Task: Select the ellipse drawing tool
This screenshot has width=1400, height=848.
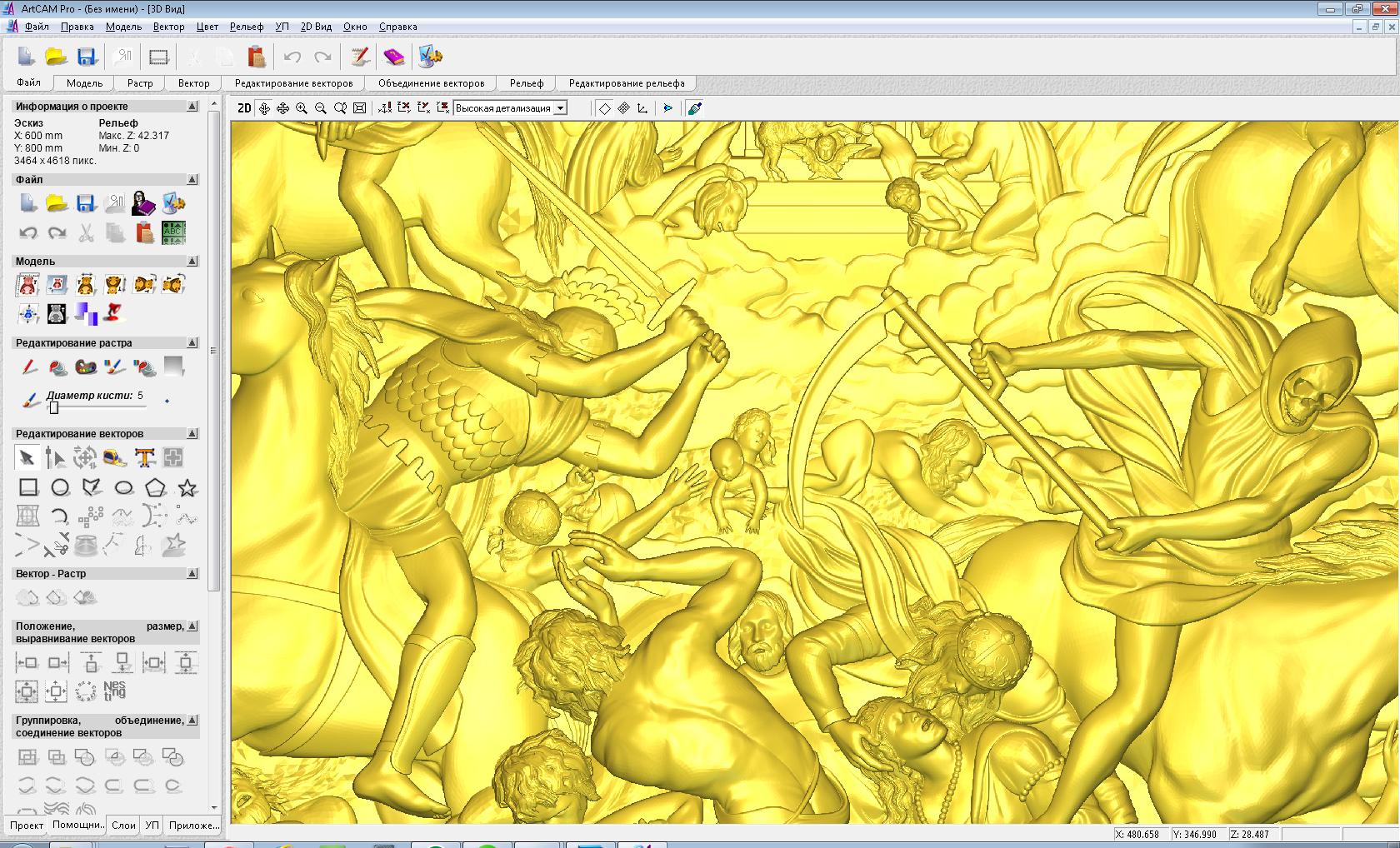Action: click(x=124, y=487)
